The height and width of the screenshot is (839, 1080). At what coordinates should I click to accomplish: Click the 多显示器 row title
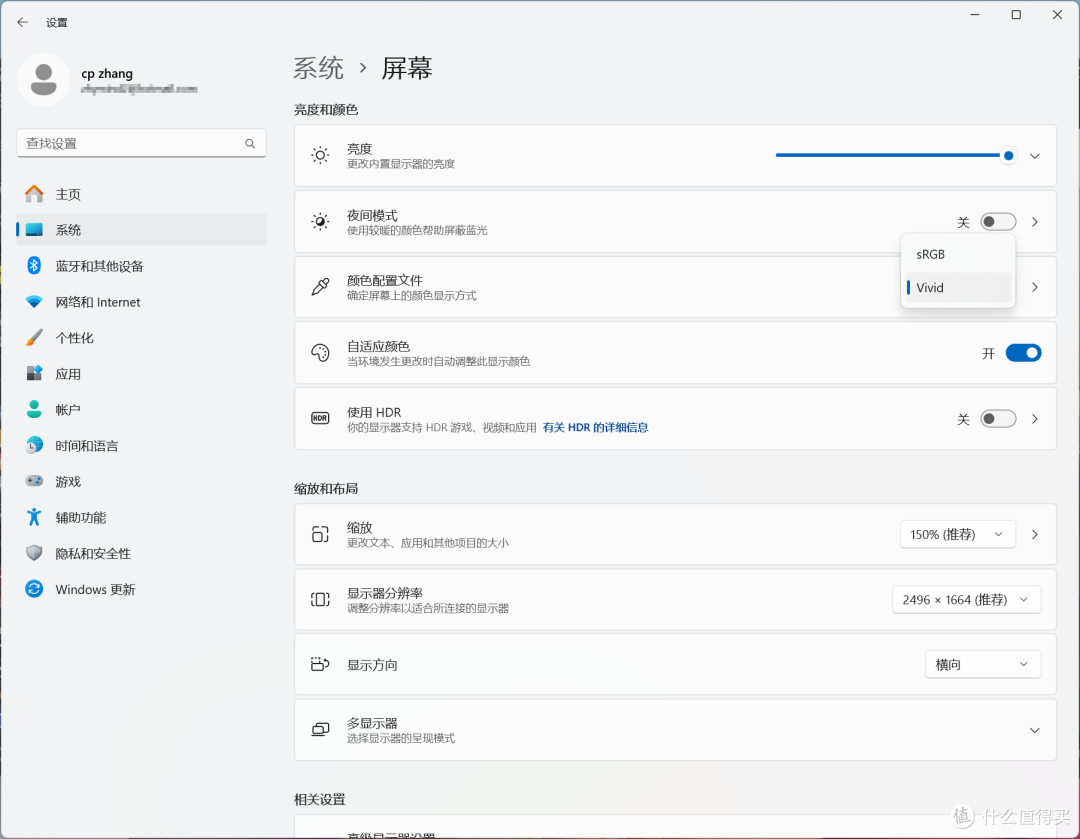[372, 723]
